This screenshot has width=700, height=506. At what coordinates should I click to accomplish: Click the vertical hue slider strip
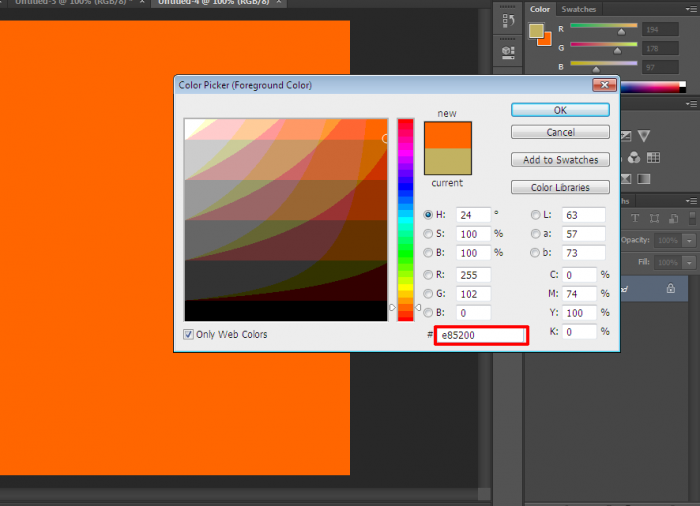[405, 220]
